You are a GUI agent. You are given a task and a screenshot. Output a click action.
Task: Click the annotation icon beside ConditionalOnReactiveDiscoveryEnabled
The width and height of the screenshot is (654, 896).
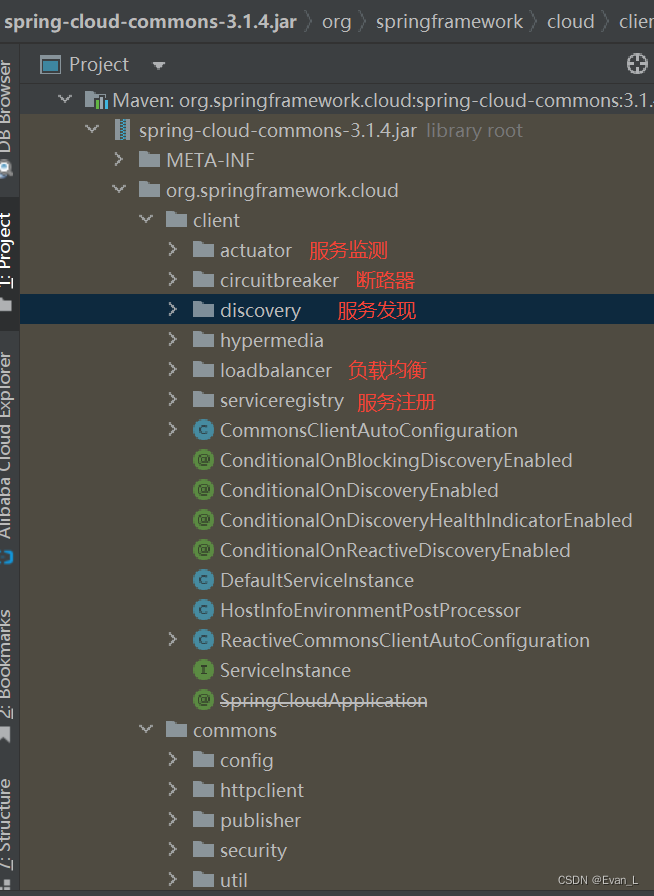pyautogui.click(x=203, y=550)
